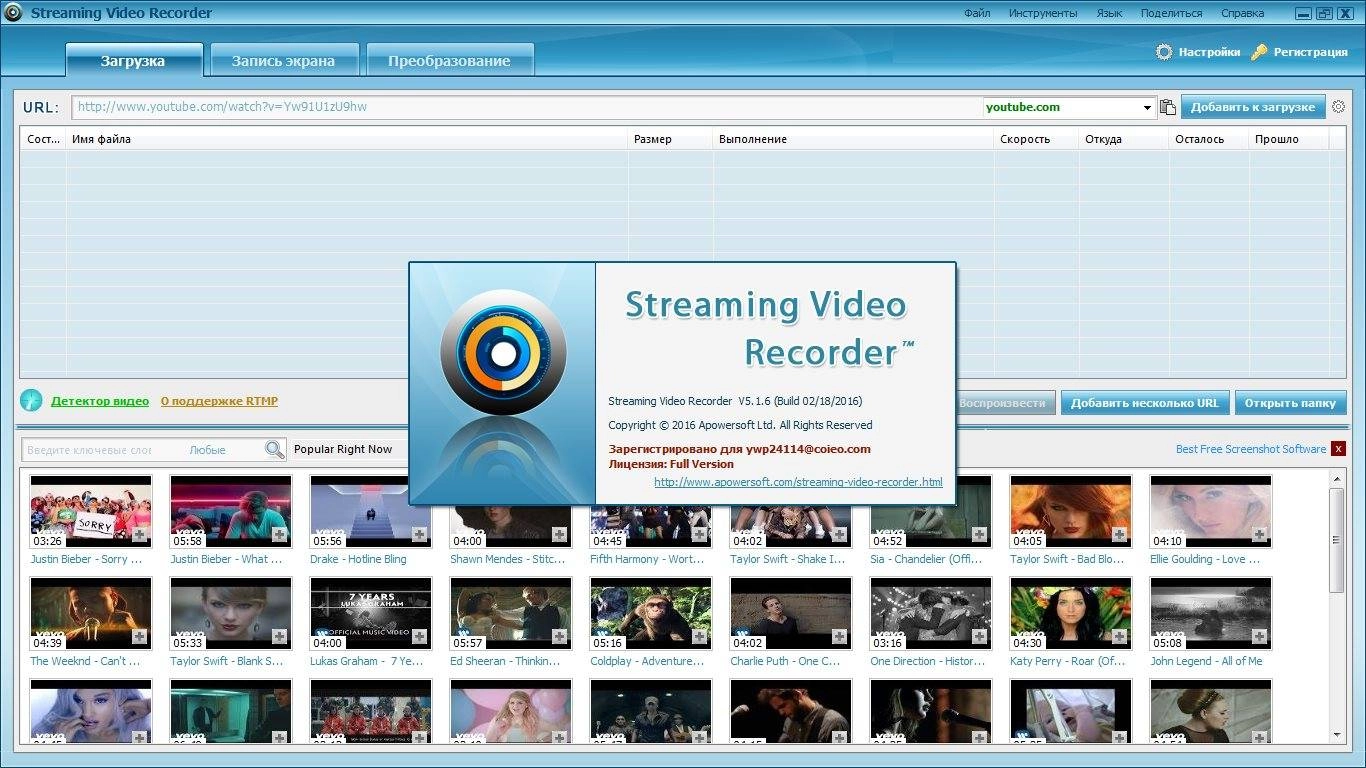Open Katy Perry - Roar thumbnail
Image resolution: width=1366 pixels, height=768 pixels.
(1071, 613)
